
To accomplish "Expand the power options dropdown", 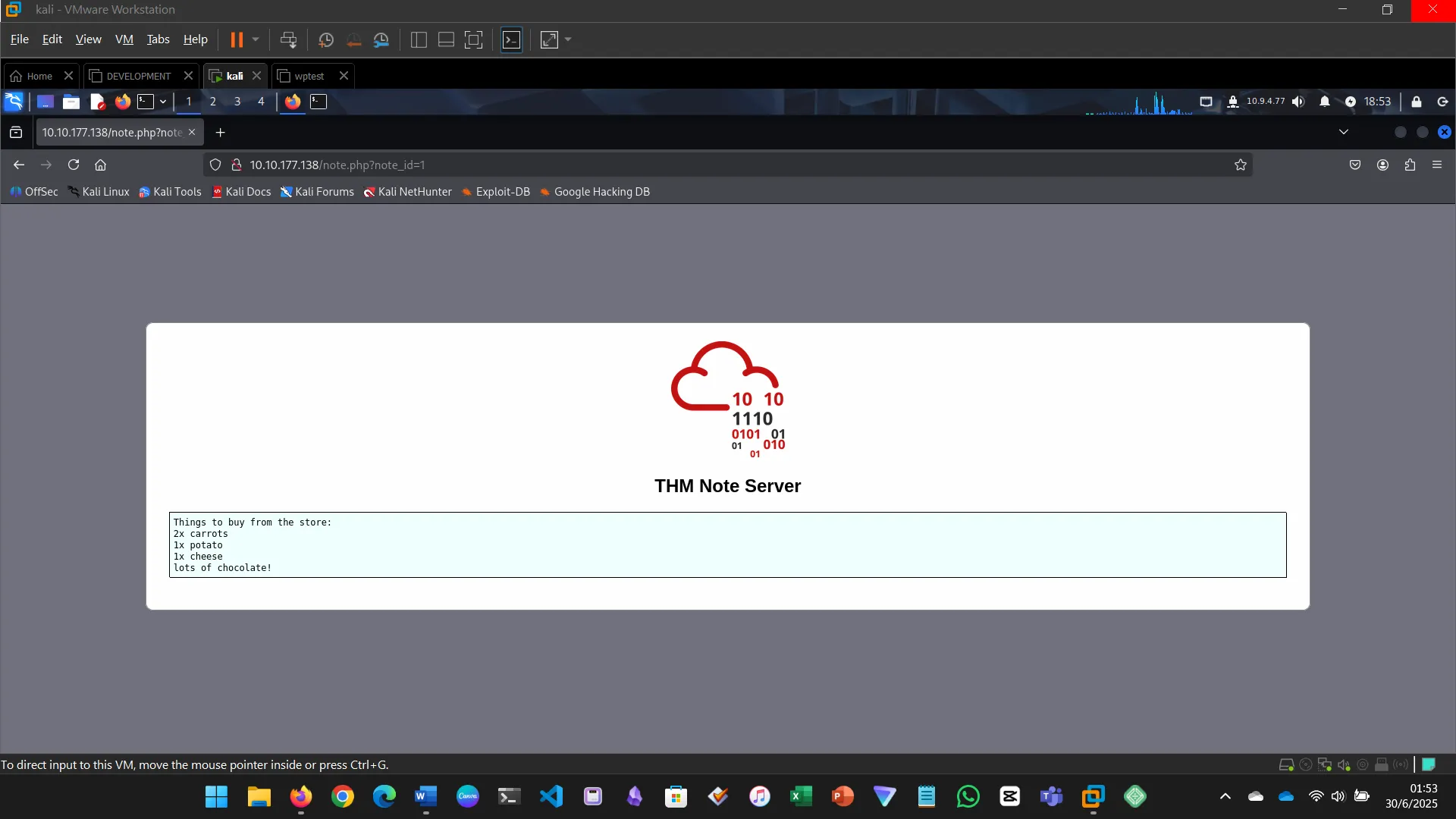I will coord(256,39).
